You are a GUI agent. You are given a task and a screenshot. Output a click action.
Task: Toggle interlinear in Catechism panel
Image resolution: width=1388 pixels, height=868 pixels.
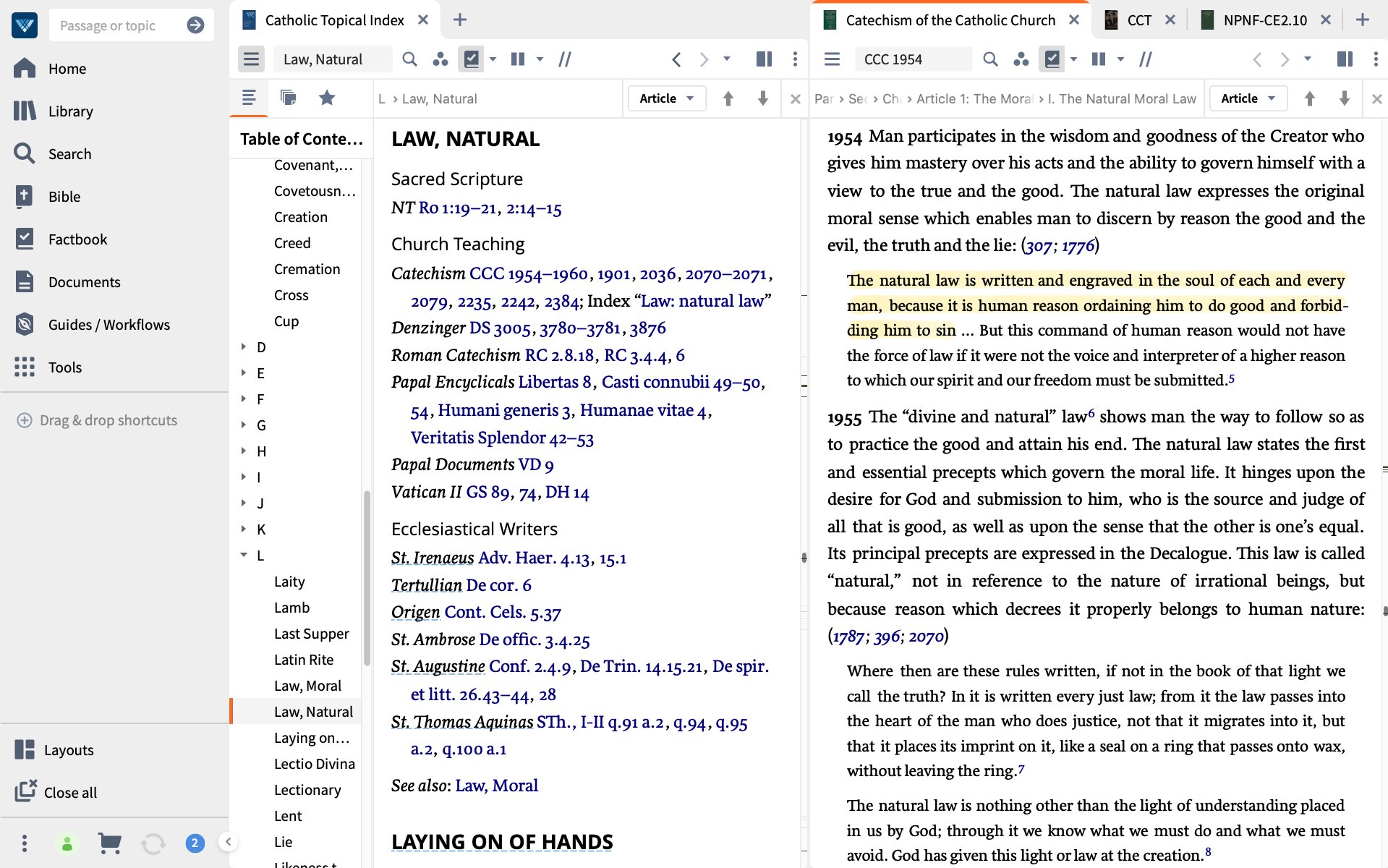click(1146, 59)
